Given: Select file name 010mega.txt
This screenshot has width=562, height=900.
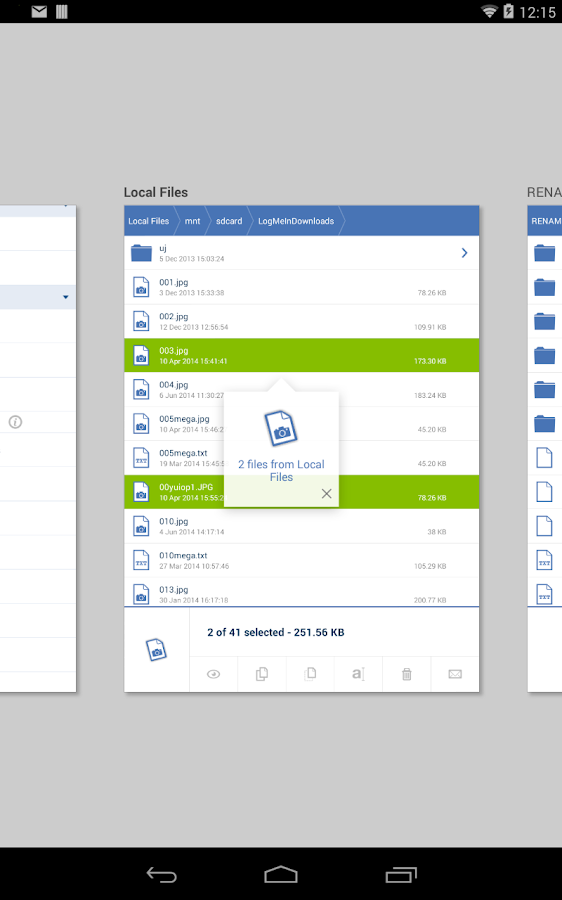Looking at the screenshot, I should click(x=183, y=556).
